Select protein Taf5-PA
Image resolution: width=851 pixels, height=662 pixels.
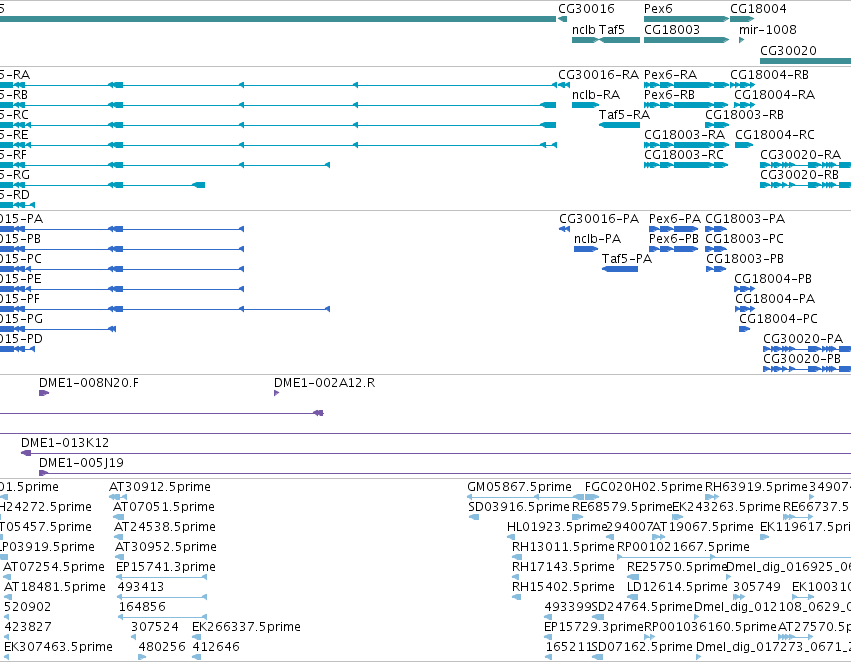coord(626,259)
